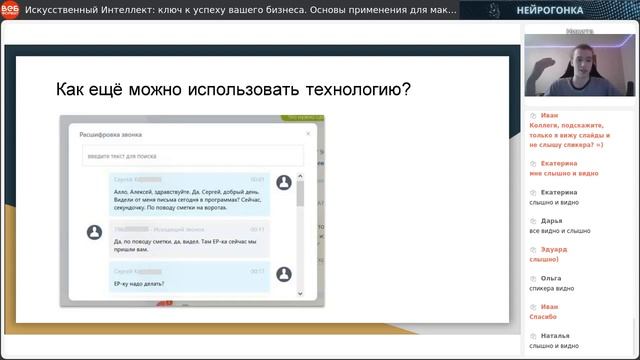
Task: Click avatar icon beside 'ЕР-ку надо делать?' message
Action: (284, 274)
